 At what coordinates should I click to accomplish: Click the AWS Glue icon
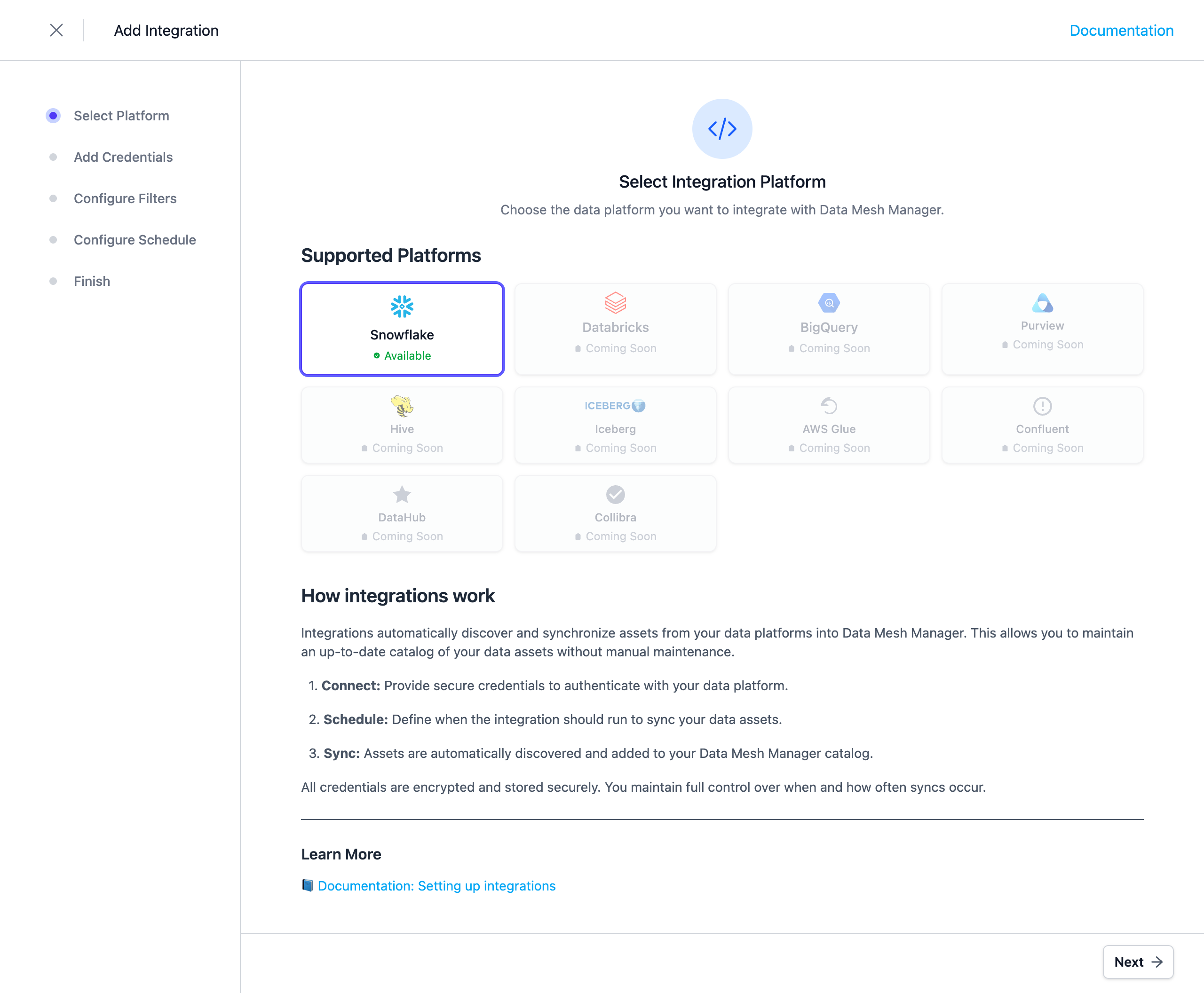point(829,406)
